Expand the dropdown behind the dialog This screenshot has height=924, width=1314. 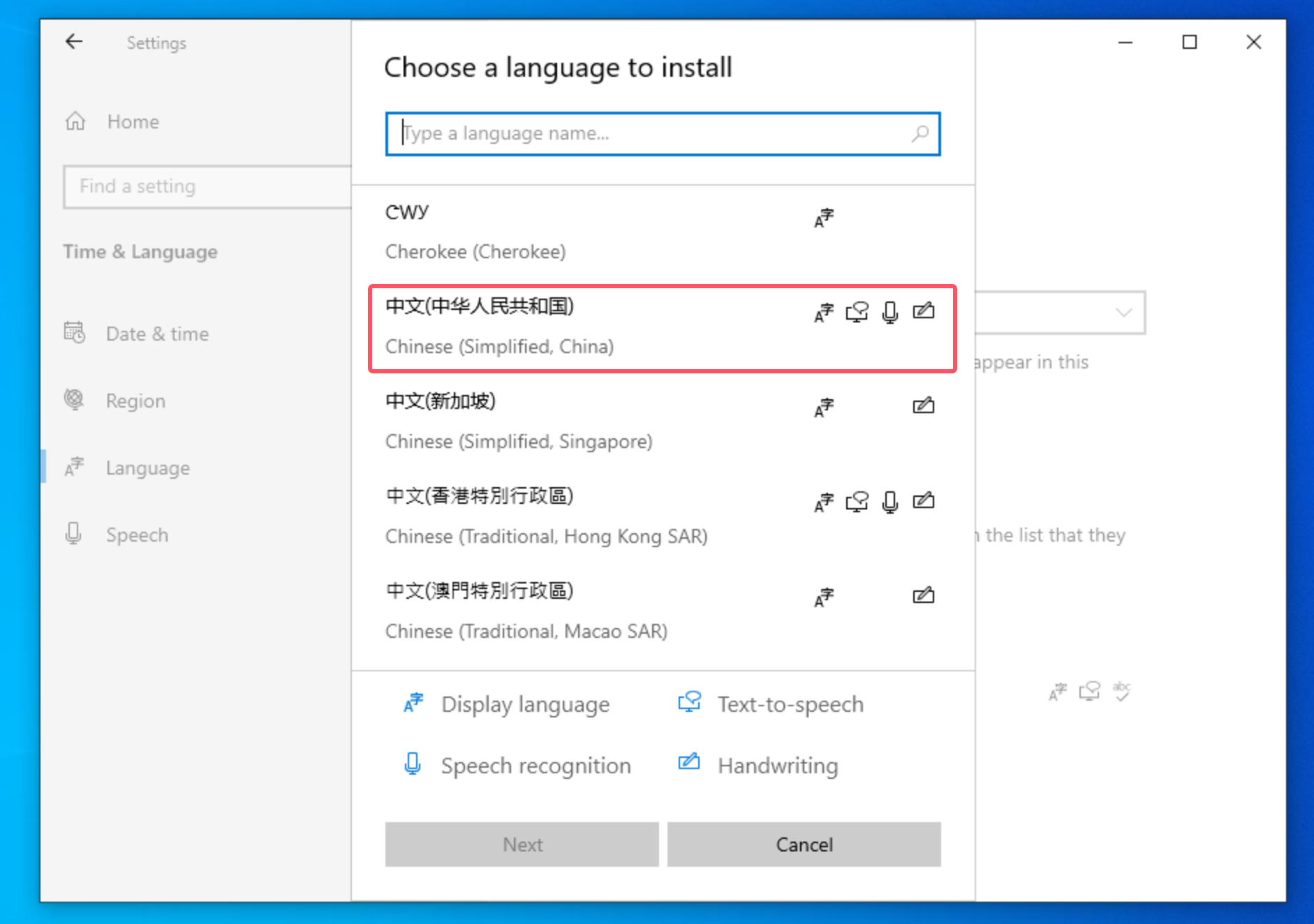(x=1123, y=312)
